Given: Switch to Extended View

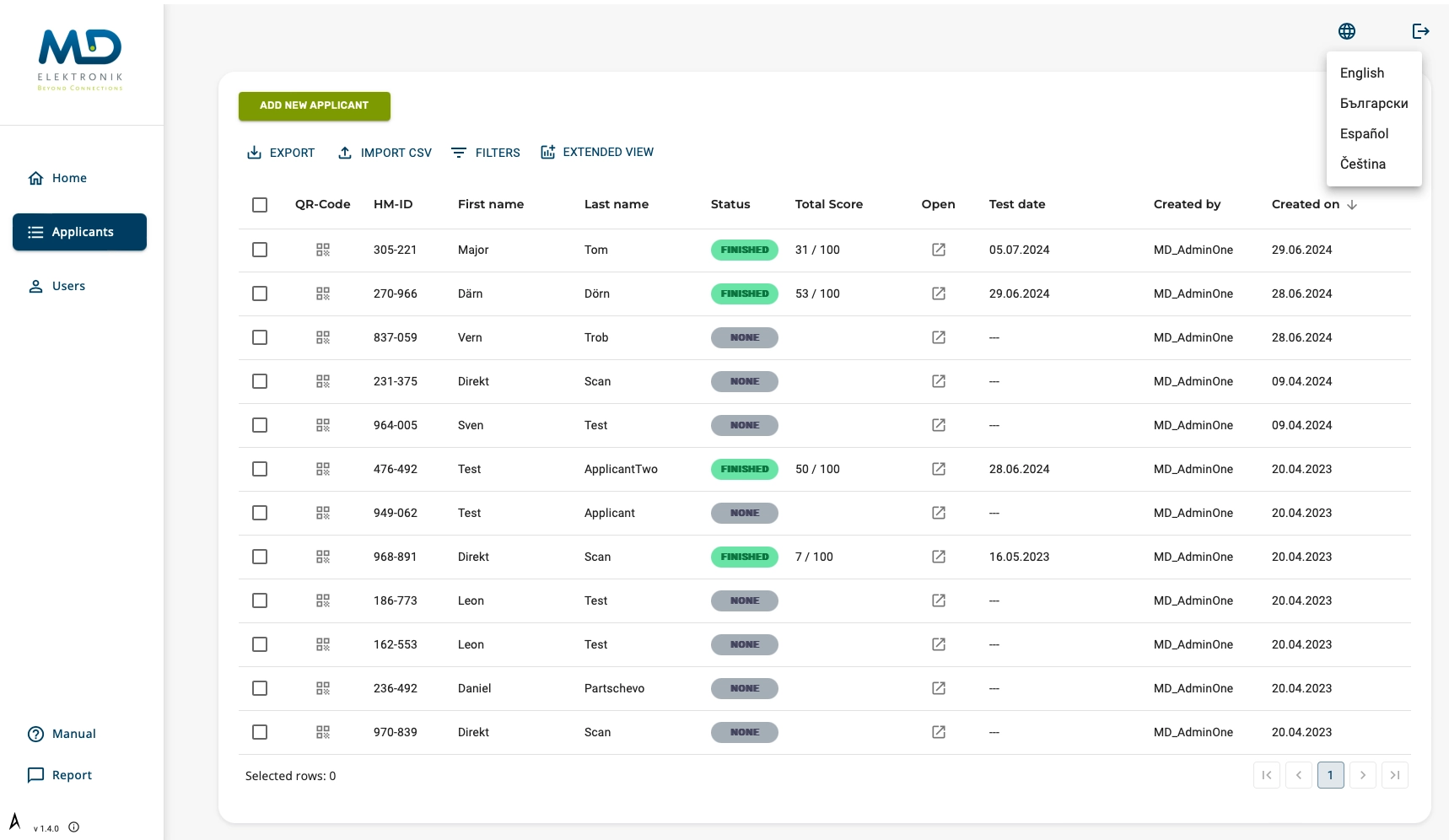Looking at the screenshot, I should 597,152.
